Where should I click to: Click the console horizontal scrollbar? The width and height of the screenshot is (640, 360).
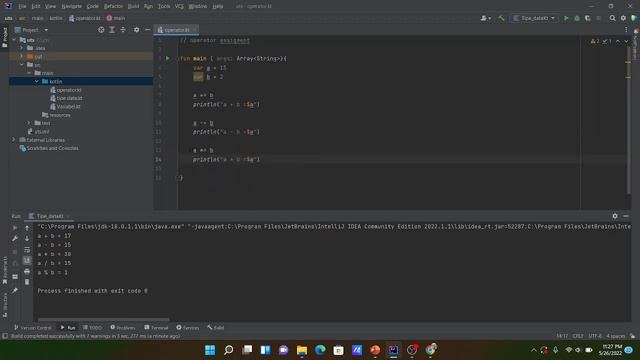103,319
